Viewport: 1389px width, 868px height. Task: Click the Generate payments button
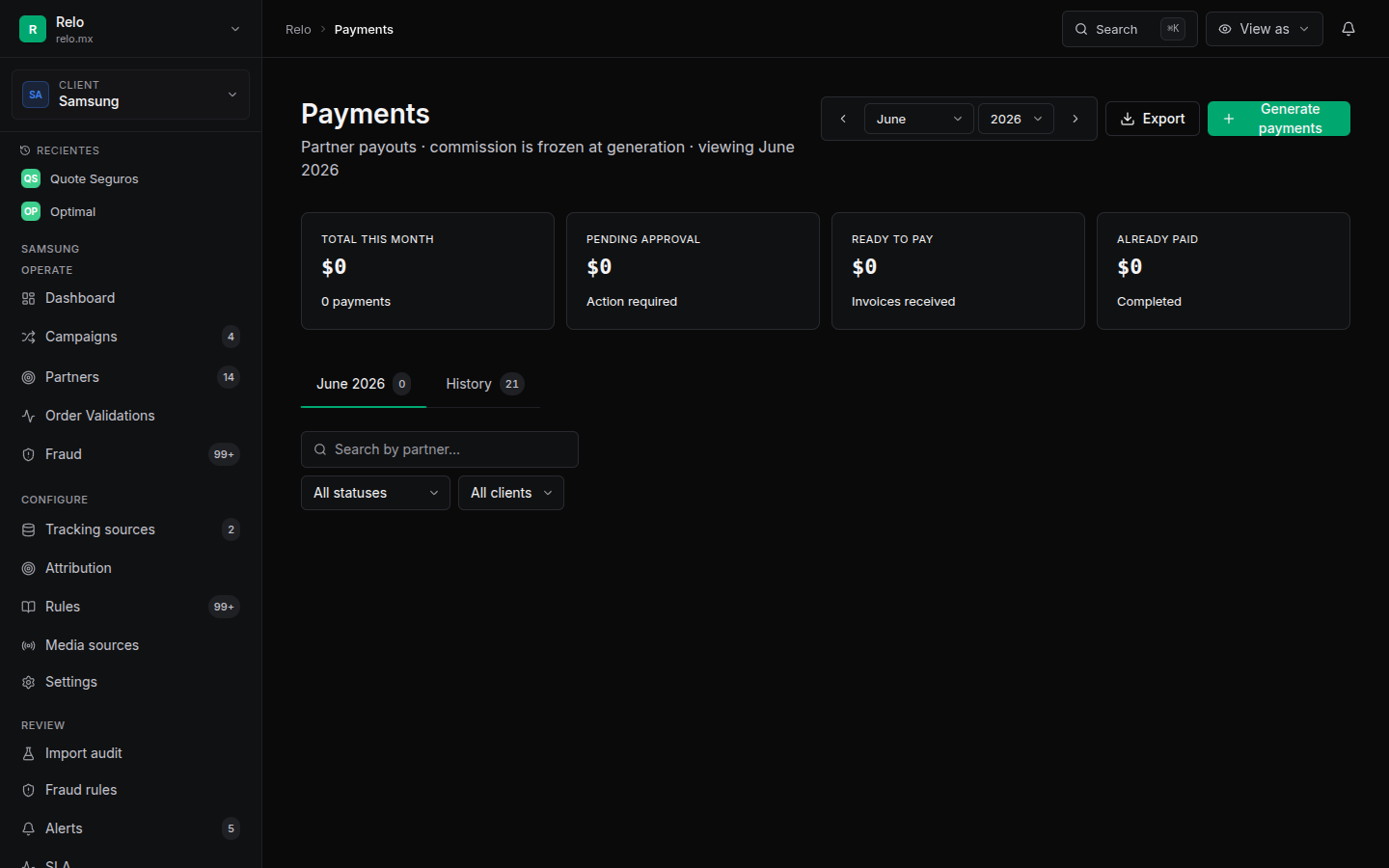(x=1279, y=119)
